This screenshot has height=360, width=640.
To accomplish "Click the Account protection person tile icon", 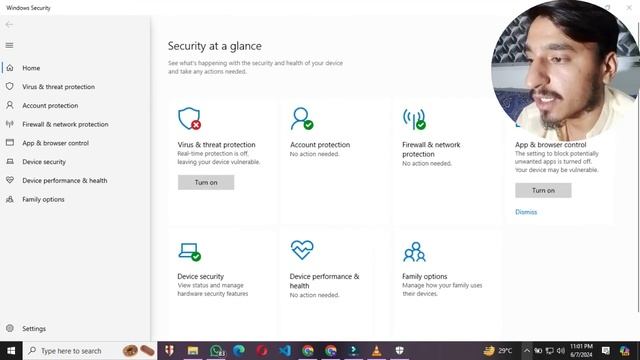I will (x=302, y=119).
